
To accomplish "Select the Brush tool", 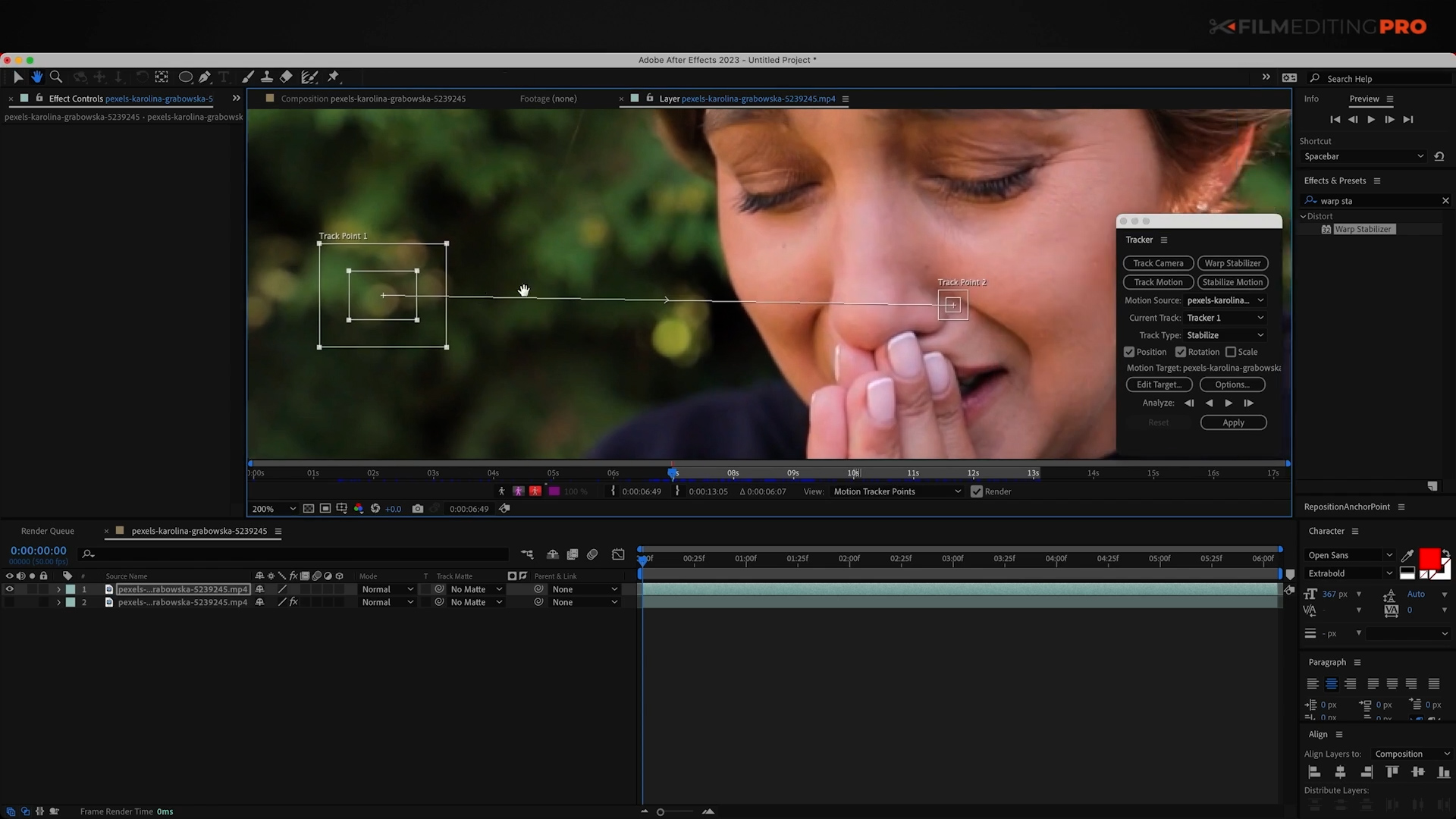I will click(248, 77).
